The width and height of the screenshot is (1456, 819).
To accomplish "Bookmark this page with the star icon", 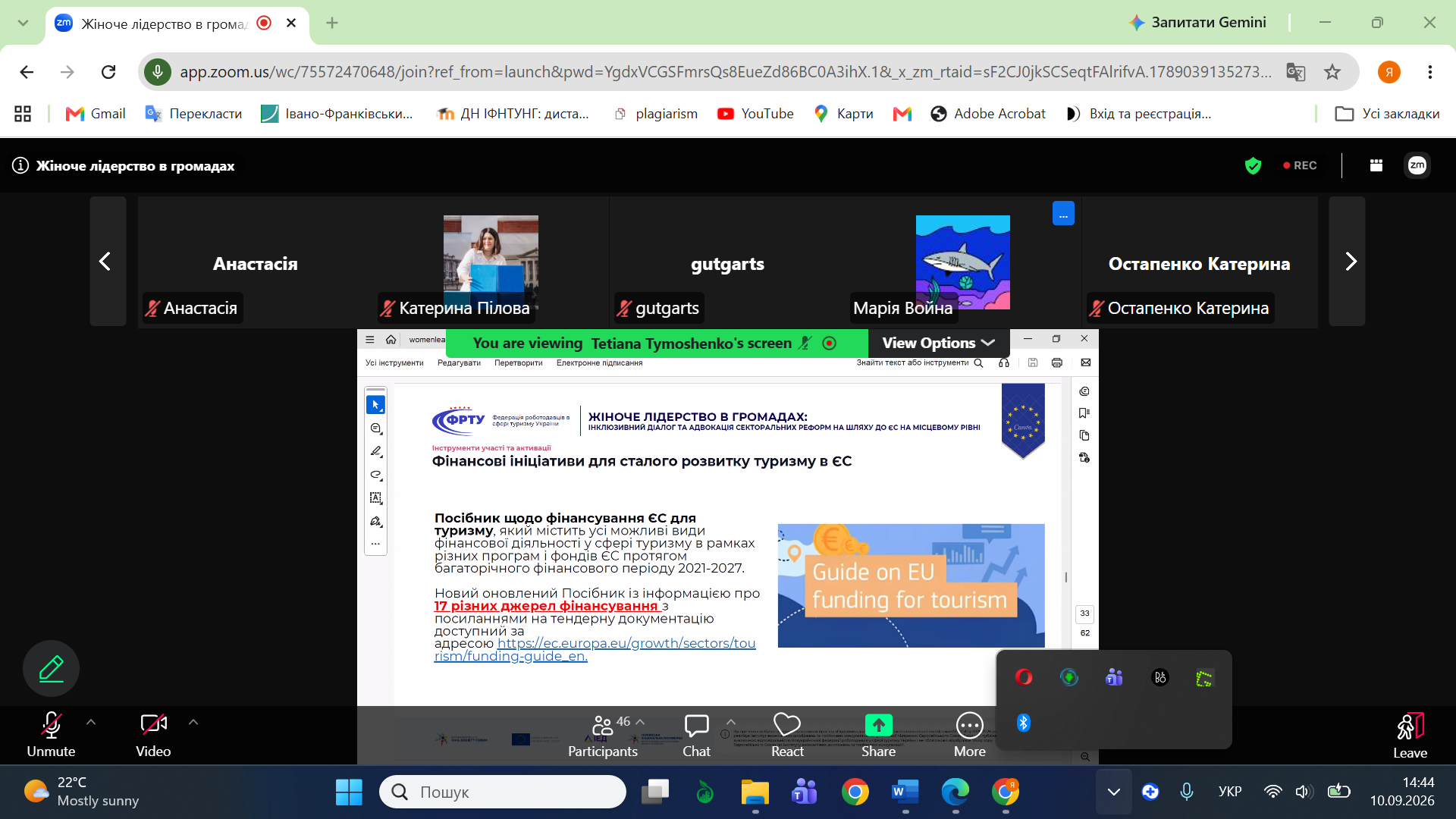I will coord(1332,72).
